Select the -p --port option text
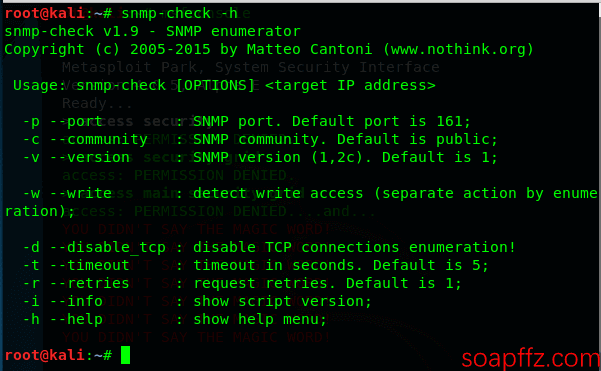Viewport: 601px width, 371px height. (62, 121)
